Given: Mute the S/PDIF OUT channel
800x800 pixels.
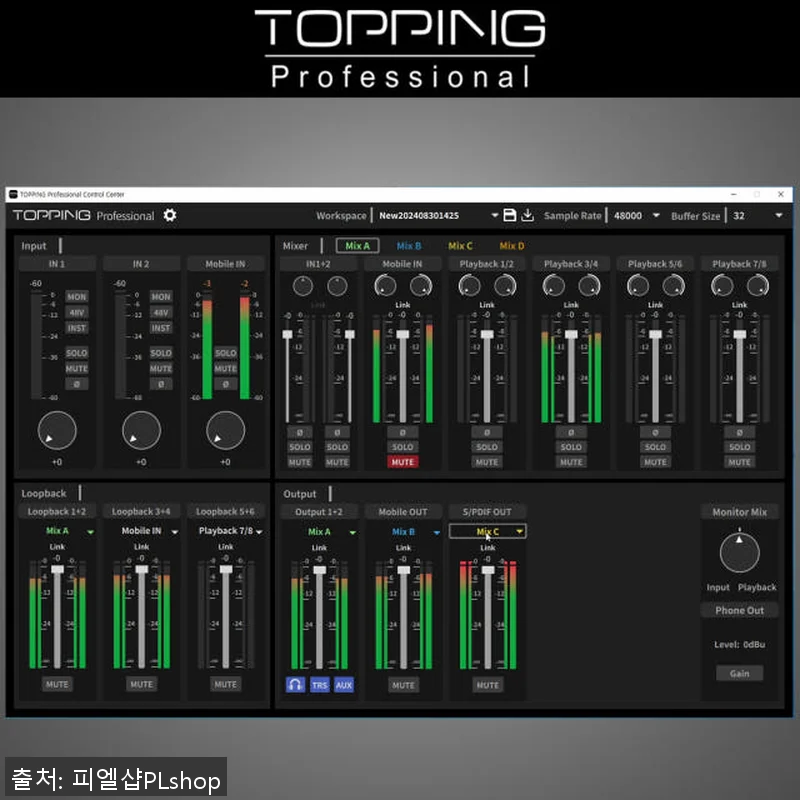Looking at the screenshot, I should pyautogui.click(x=487, y=685).
